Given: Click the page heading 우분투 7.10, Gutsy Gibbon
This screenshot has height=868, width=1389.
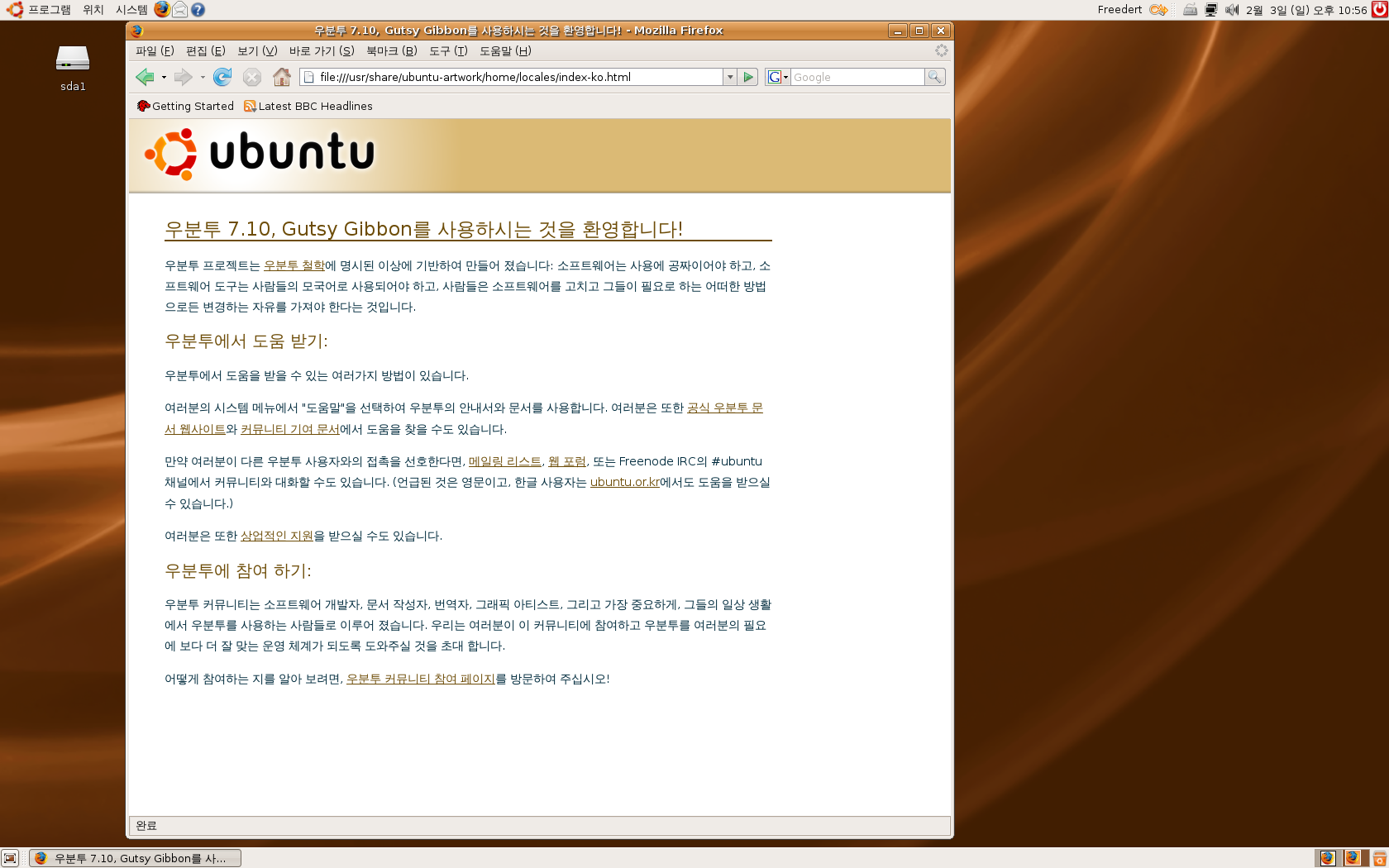Looking at the screenshot, I should click(423, 229).
